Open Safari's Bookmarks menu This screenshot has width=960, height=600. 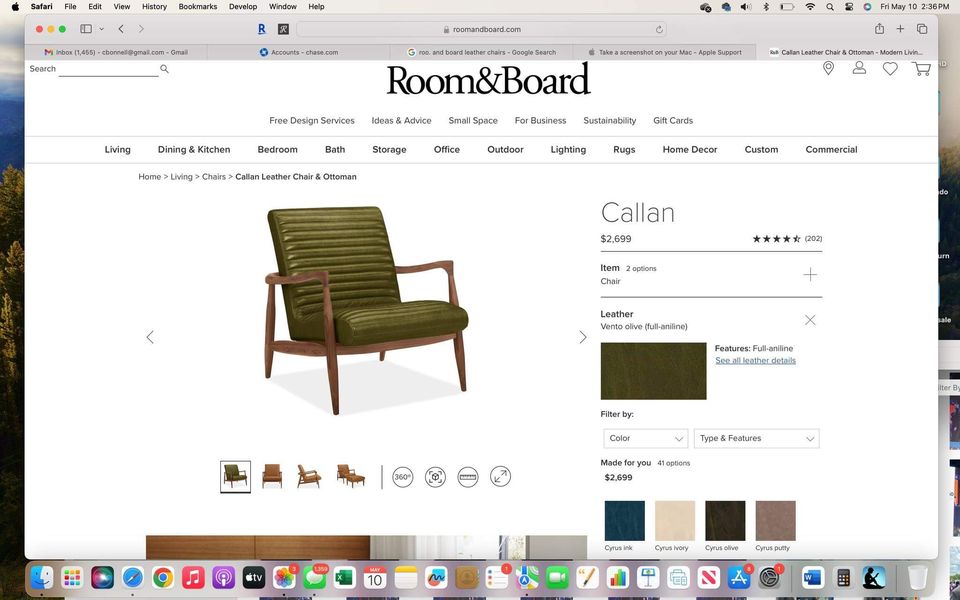point(197,6)
